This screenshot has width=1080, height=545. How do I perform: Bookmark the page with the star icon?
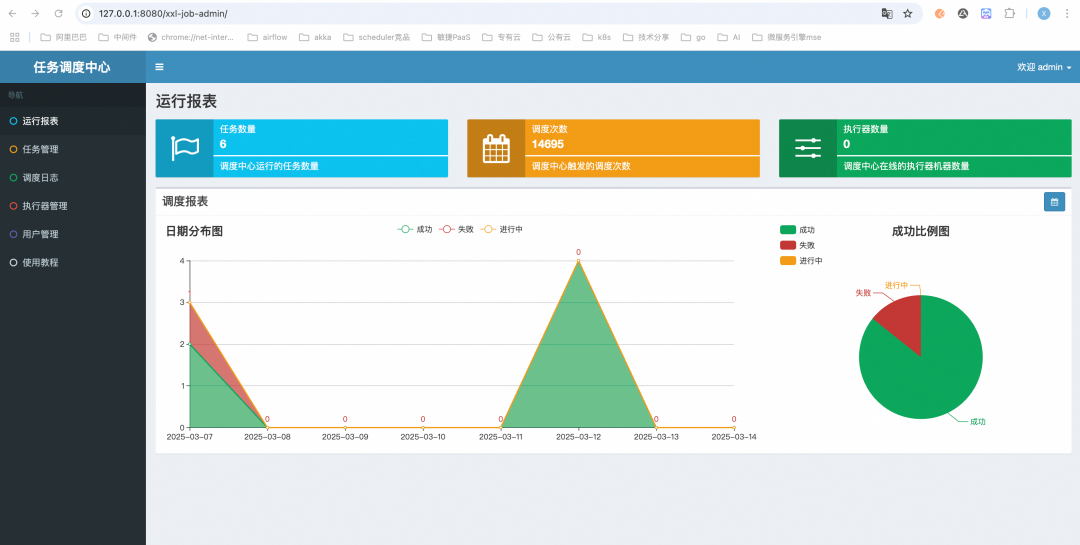pyautogui.click(x=908, y=14)
